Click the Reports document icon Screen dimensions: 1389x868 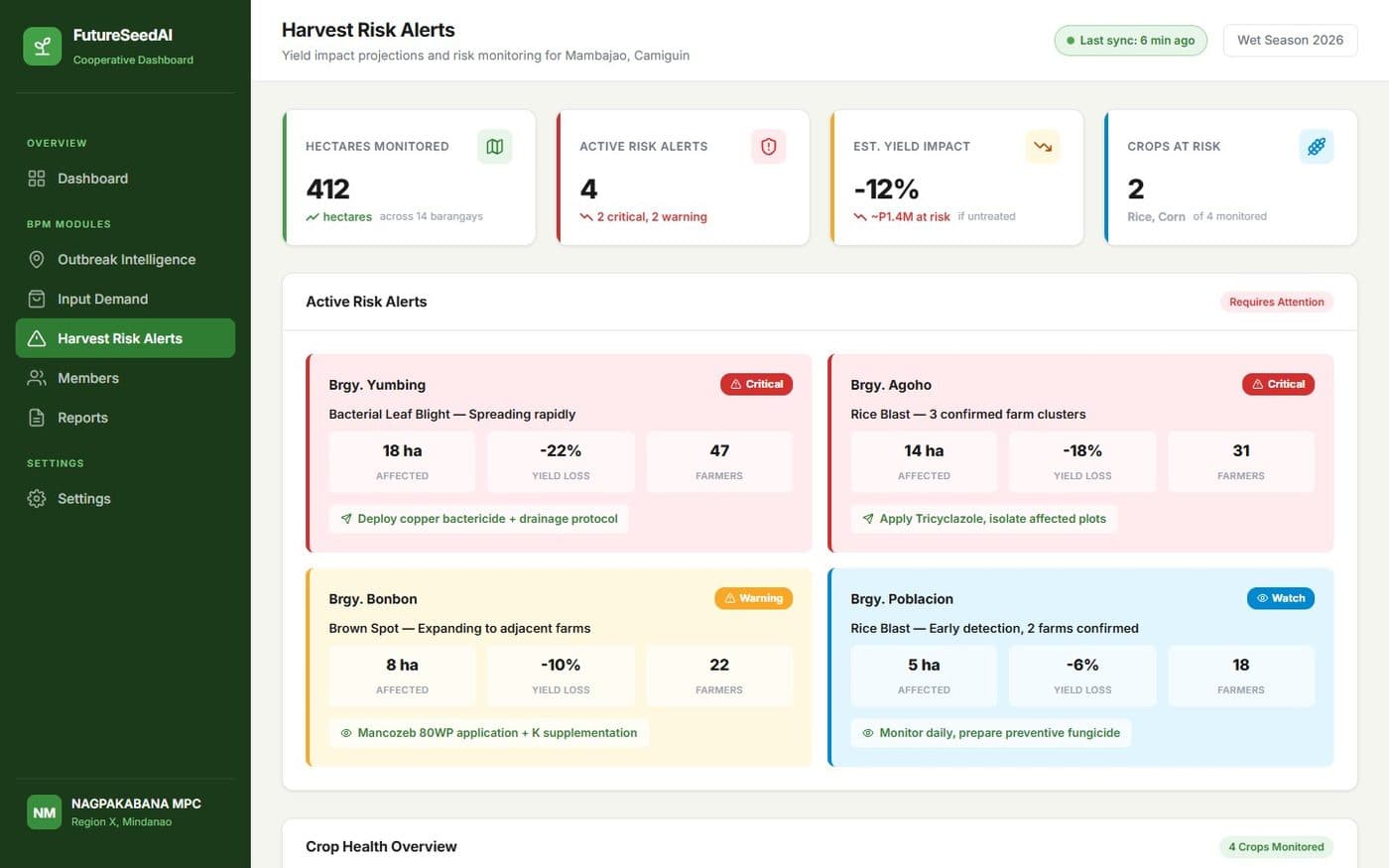[x=37, y=418]
